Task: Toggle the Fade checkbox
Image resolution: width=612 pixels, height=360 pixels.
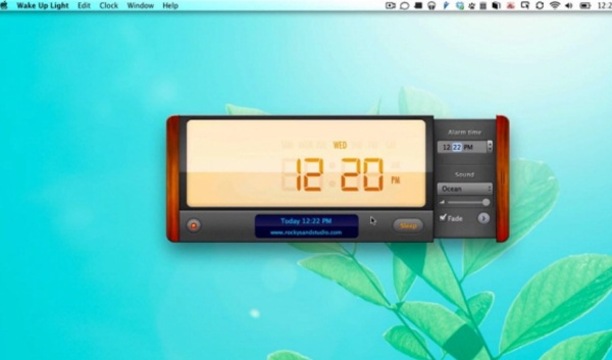Action: 443,217
